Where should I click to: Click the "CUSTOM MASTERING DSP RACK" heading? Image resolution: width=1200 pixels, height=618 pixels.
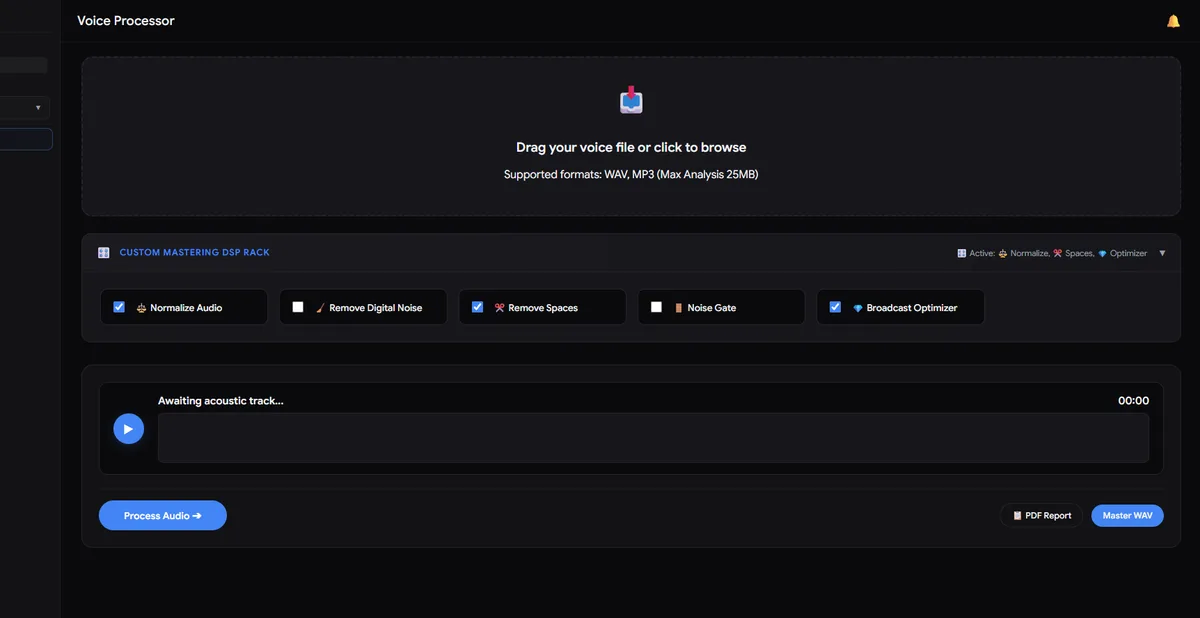195,253
